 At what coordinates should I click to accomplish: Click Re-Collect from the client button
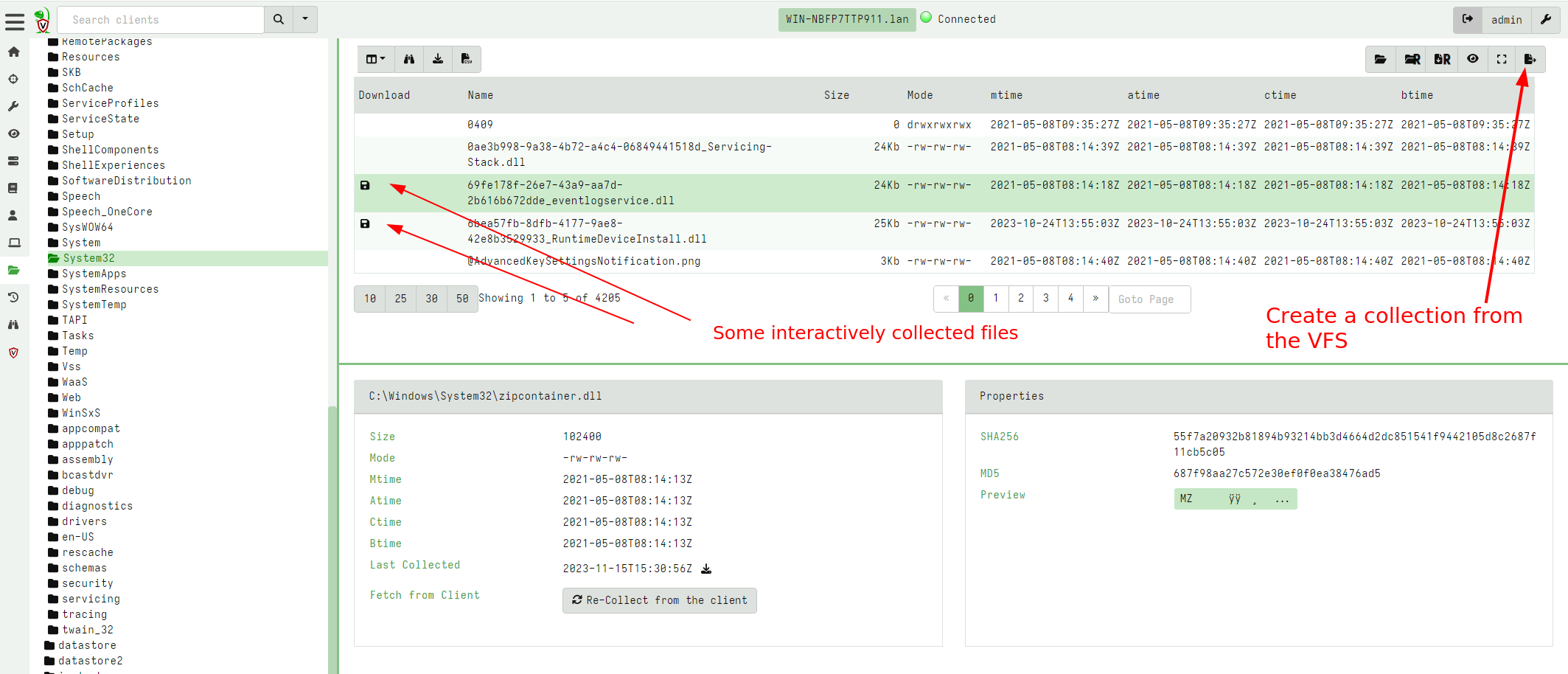coord(659,600)
